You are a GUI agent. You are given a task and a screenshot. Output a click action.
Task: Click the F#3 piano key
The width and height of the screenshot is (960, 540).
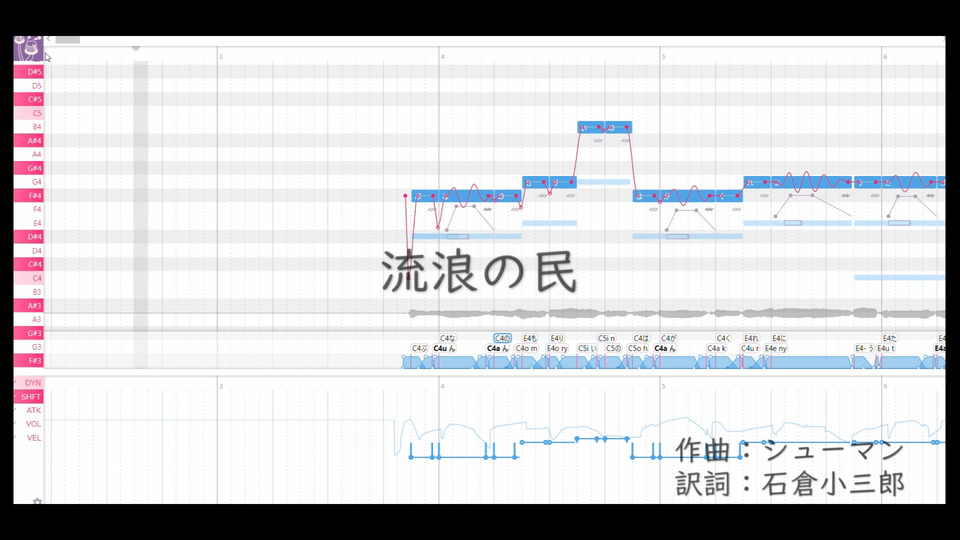pos(29,361)
